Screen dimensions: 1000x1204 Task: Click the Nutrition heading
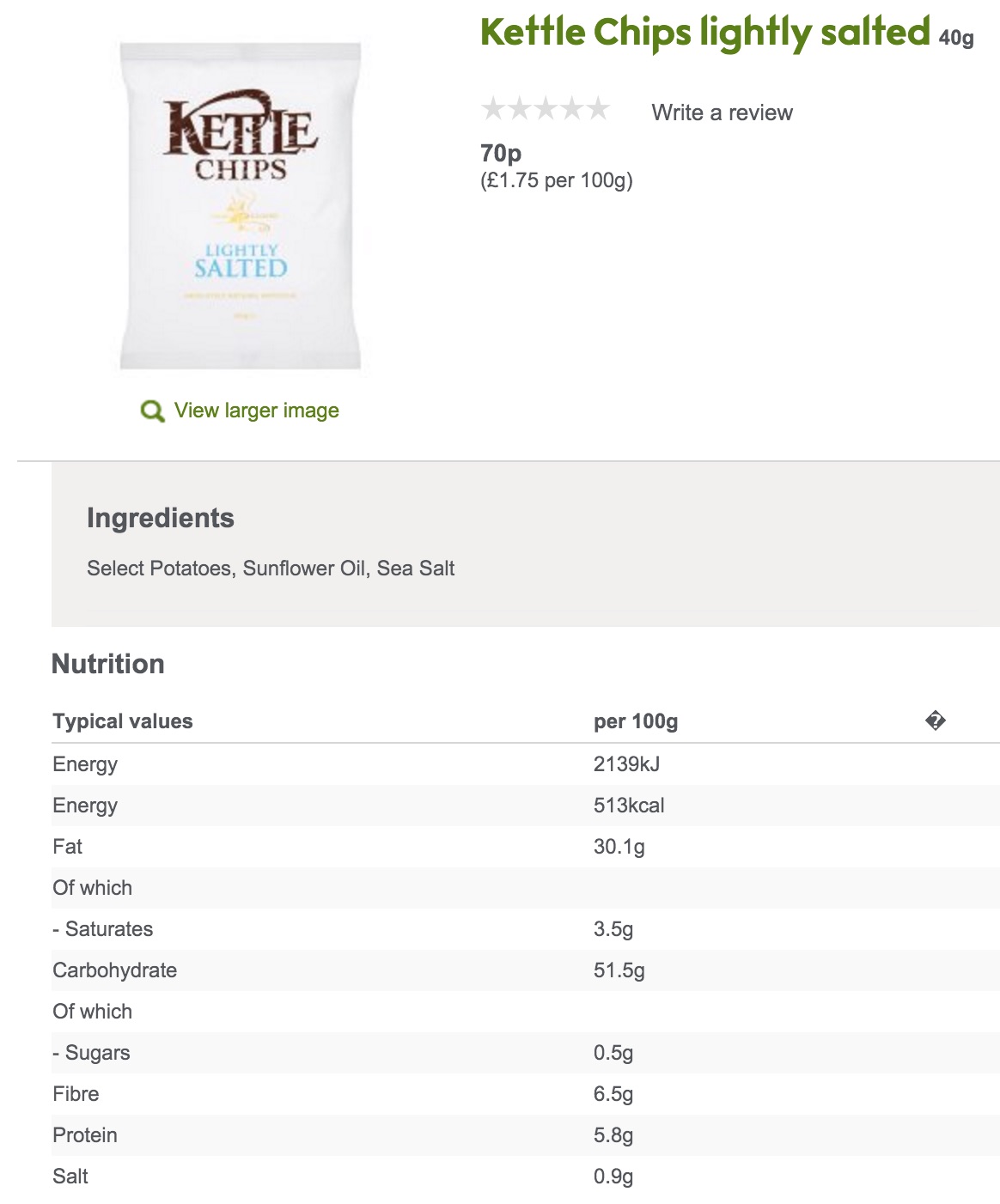point(108,664)
